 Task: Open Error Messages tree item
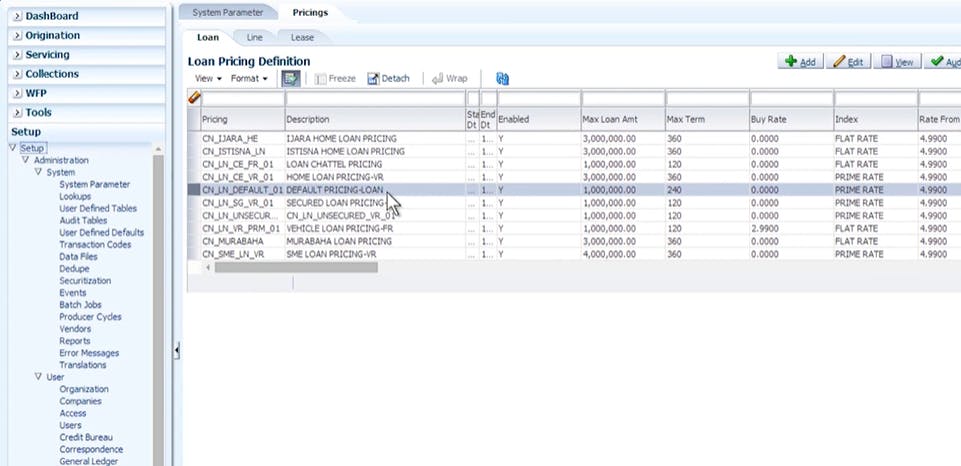pyautogui.click(x=89, y=353)
